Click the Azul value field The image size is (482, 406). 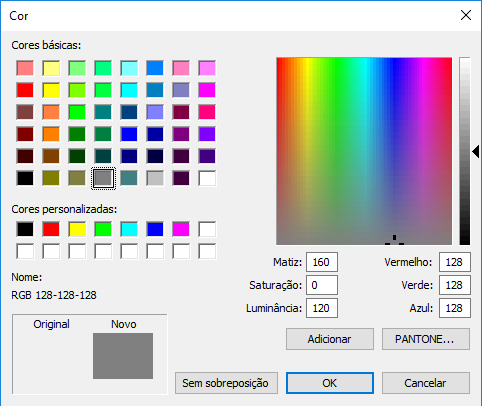[x=455, y=308]
